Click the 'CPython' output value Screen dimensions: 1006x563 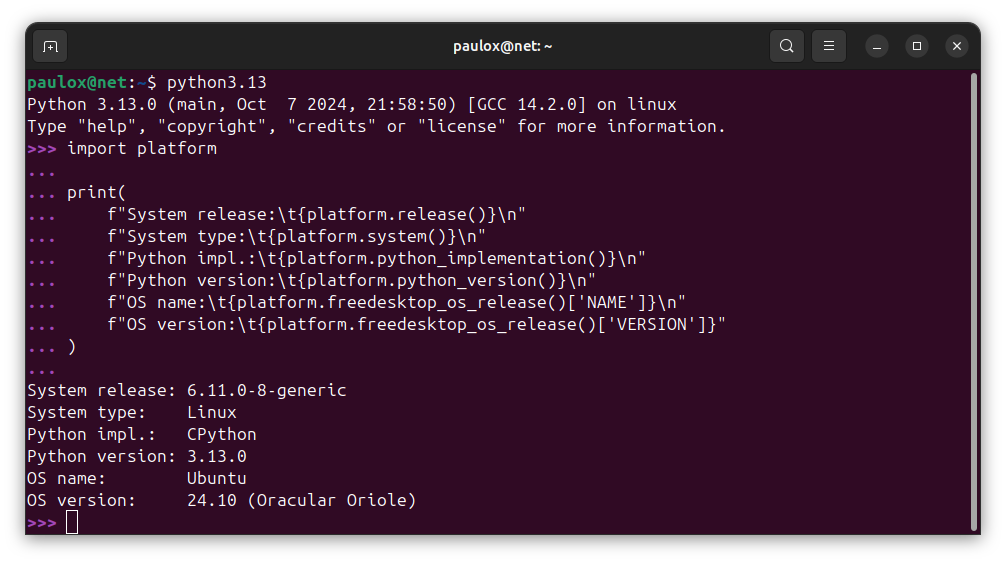click(222, 435)
